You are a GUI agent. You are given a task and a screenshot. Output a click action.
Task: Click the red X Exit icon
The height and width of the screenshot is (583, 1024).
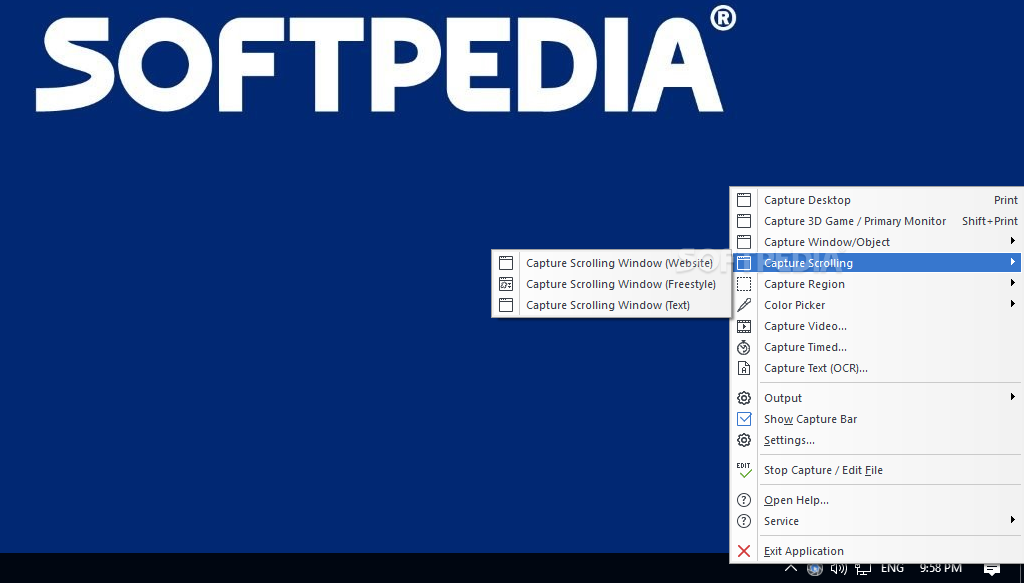[744, 551]
